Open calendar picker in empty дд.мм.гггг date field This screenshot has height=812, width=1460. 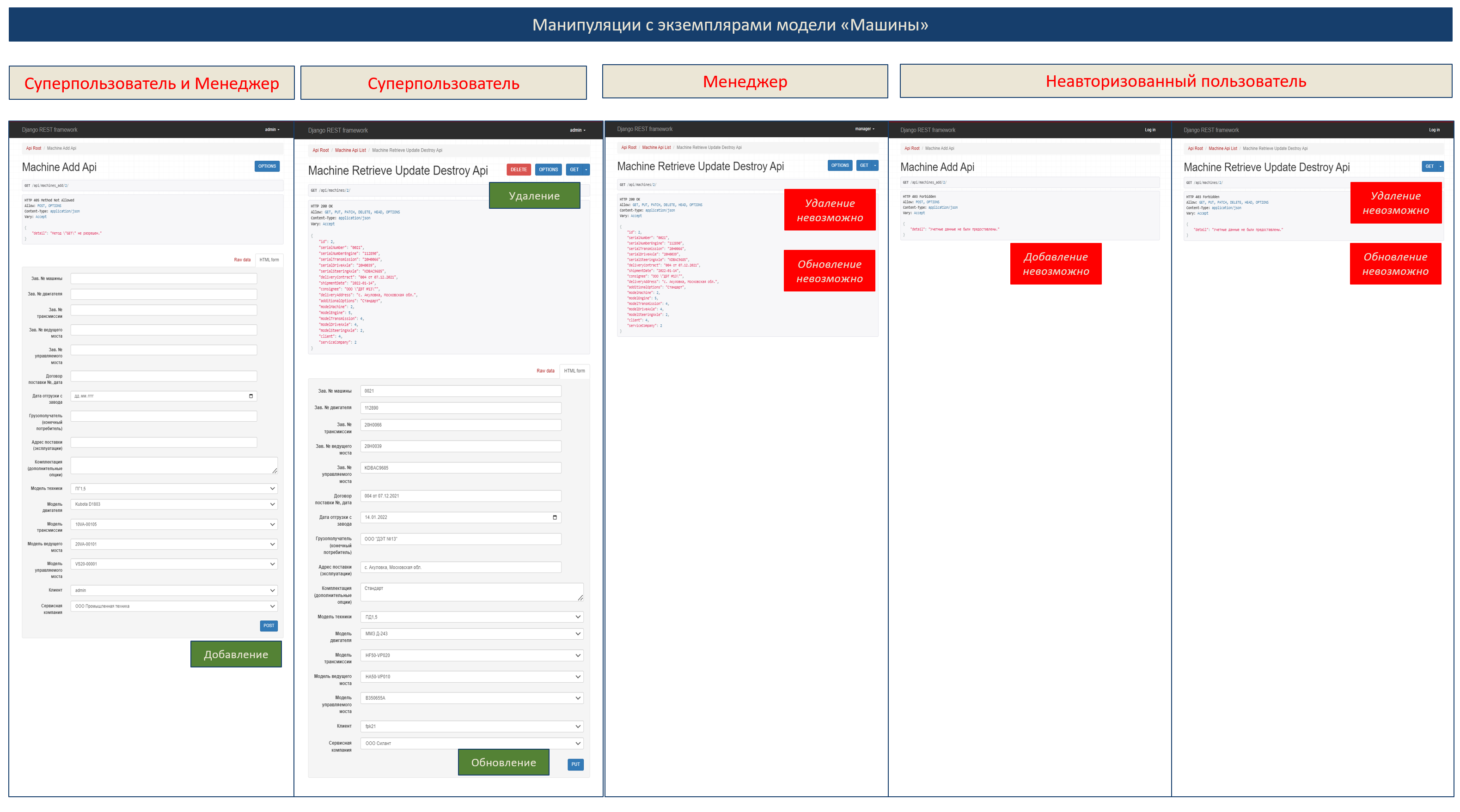tap(251, 396)
